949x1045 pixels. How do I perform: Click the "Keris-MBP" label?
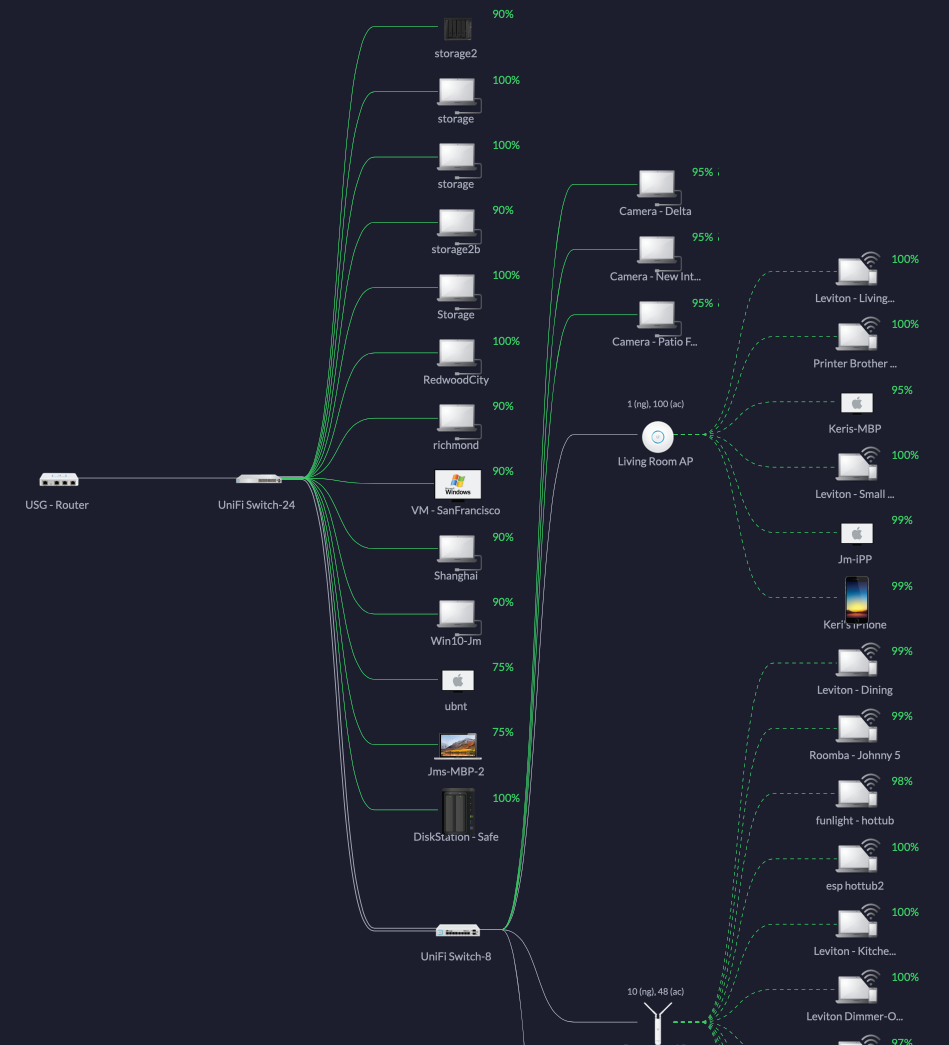(x=855, y=430)
